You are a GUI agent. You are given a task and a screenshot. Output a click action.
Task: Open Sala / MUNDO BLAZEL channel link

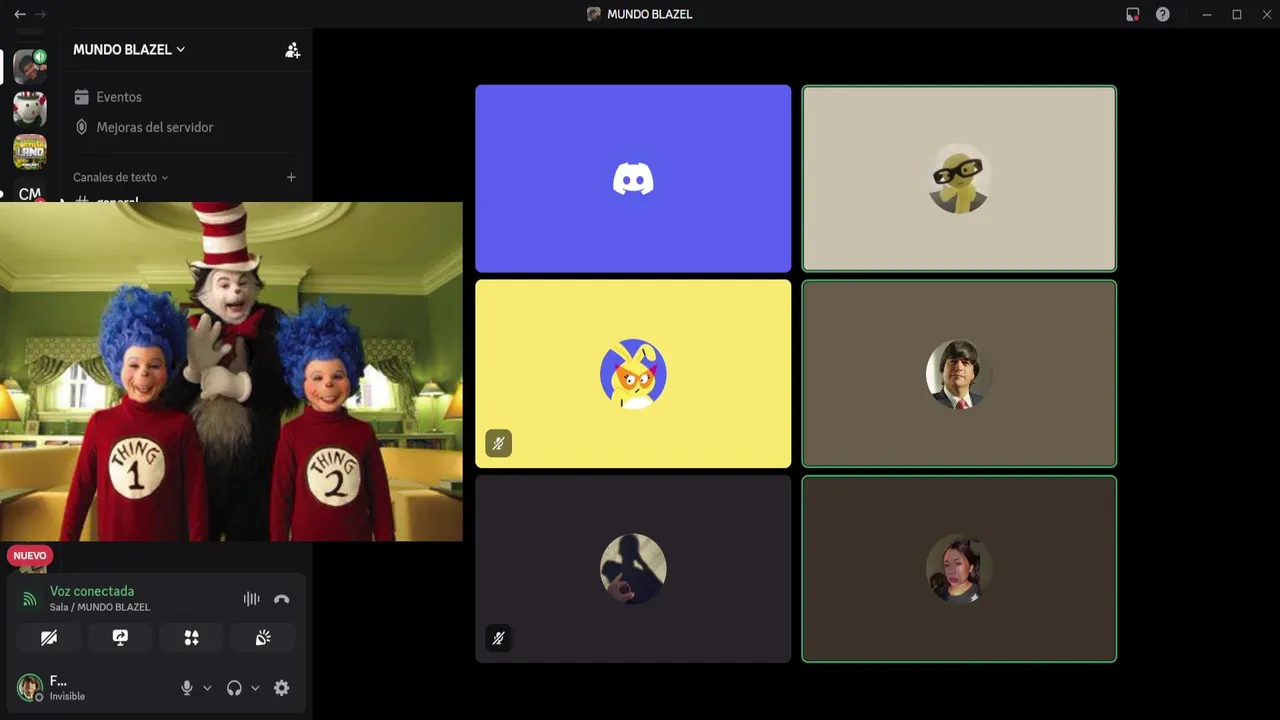pyautogui.click(x=100, y=607)
